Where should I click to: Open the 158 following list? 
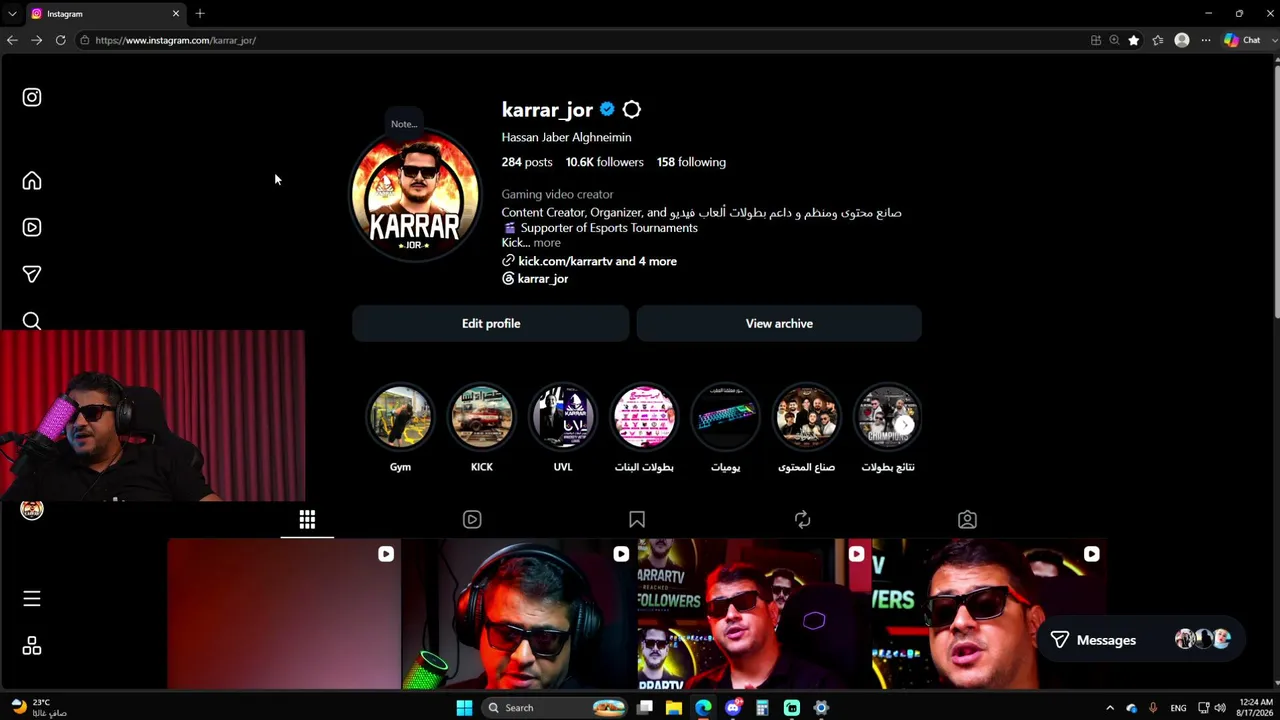coord(692,162)
